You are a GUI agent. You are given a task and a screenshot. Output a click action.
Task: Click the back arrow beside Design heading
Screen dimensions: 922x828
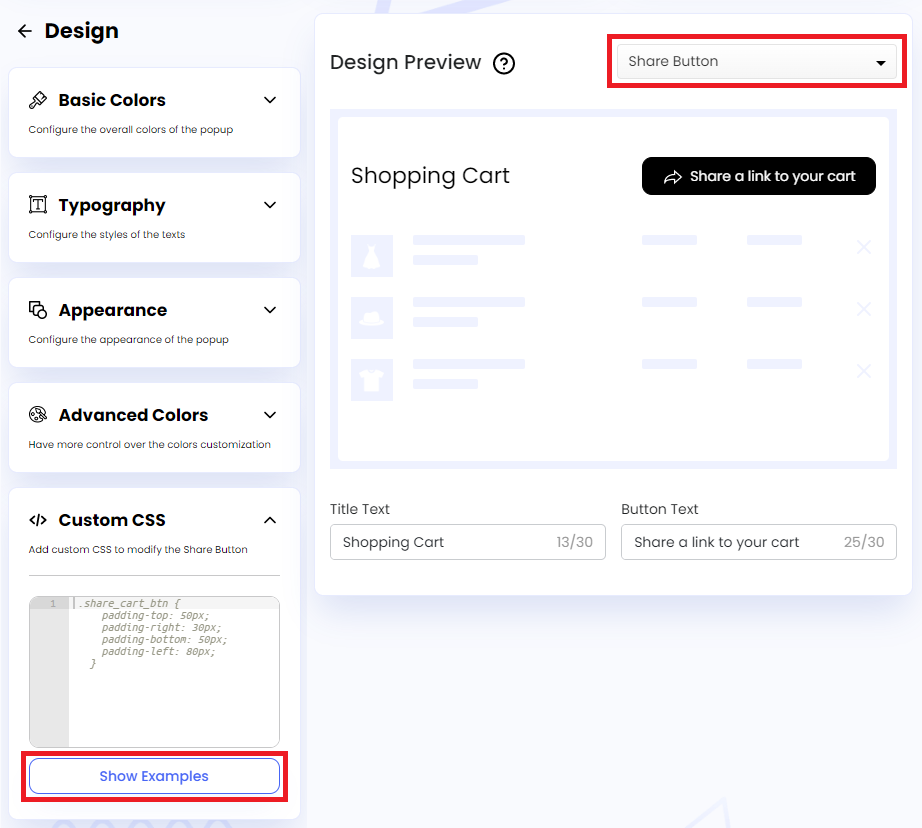[25, 30]
